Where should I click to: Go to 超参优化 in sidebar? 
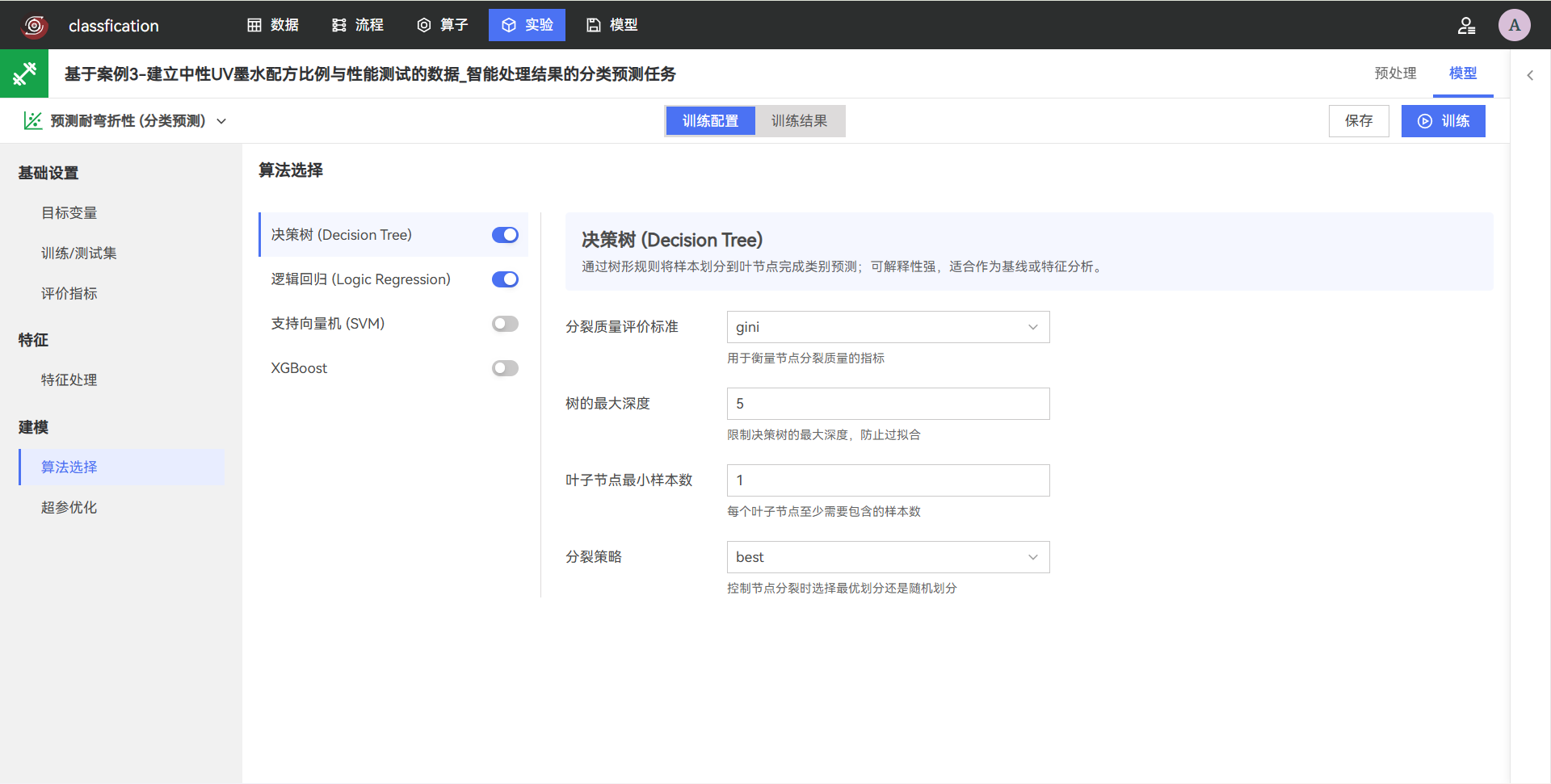pos(69,508)
